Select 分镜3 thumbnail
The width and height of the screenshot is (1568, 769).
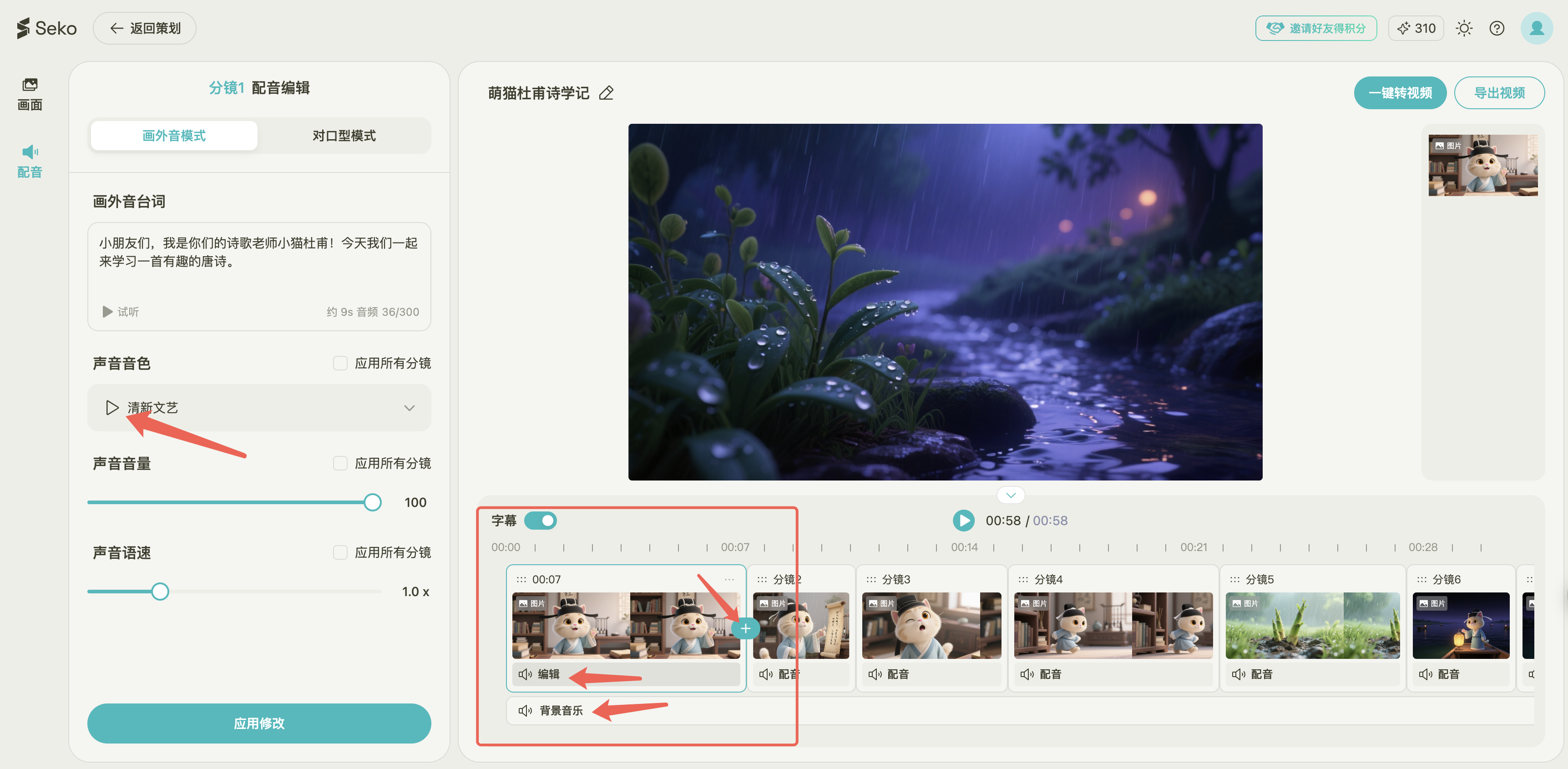[931, 625]
